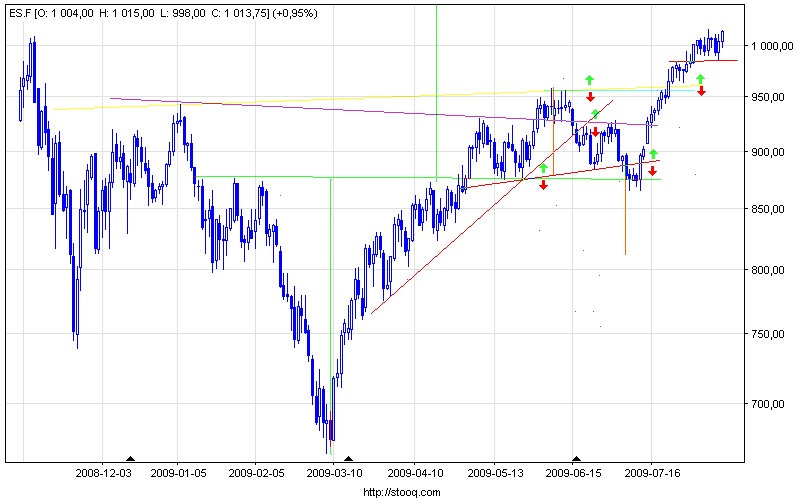The height and width of the screenshot is (500, 800).
Task: Click the green up arrow directly above 2009-05-13
Action: click(x=543, y=168)
